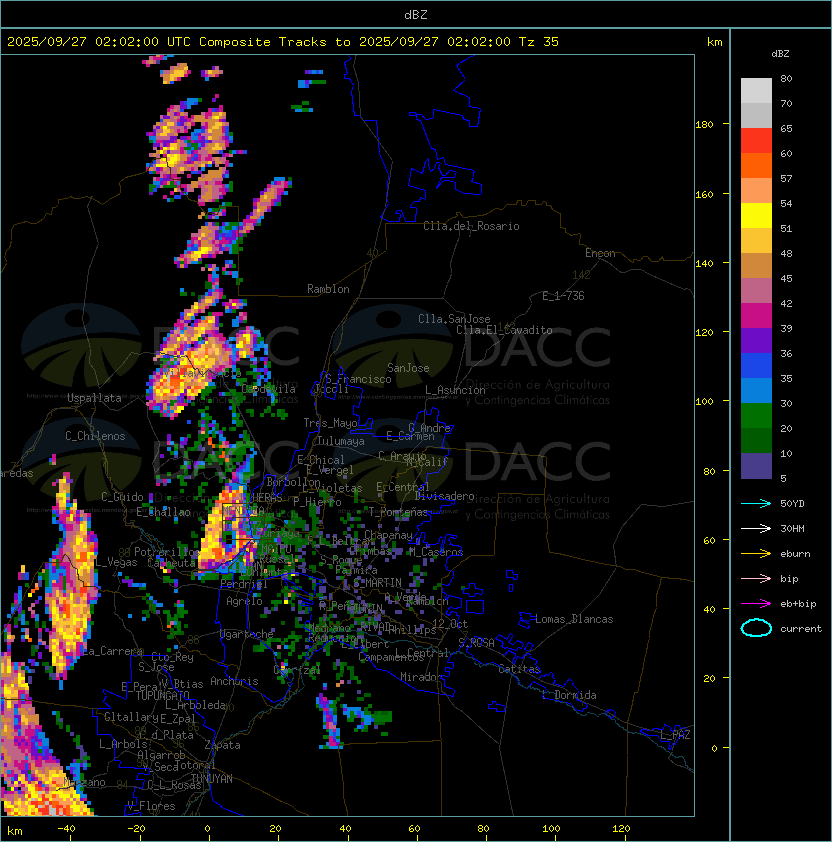Image resolution: width=832 pixels, height=842 pixels.
Task: Click the 'C_Chilenos' map label
Action: pyautogui.click(x=95, y=436)
